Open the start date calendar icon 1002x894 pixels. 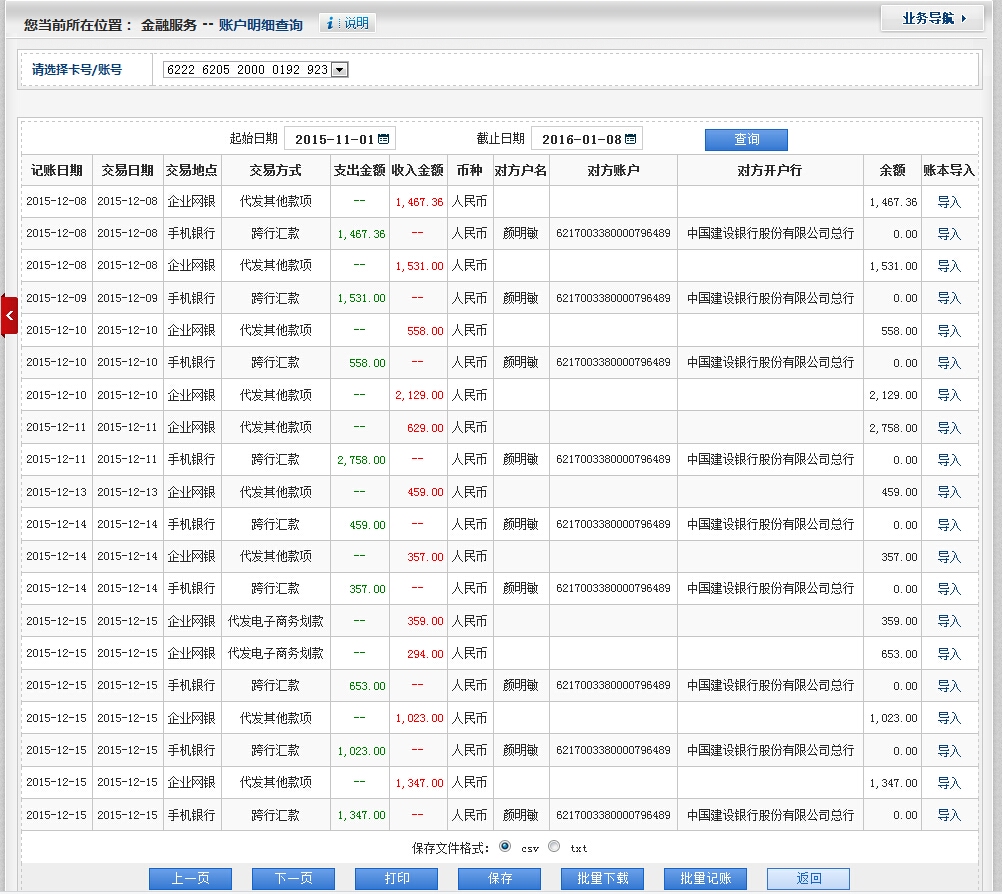click(383, 139)
